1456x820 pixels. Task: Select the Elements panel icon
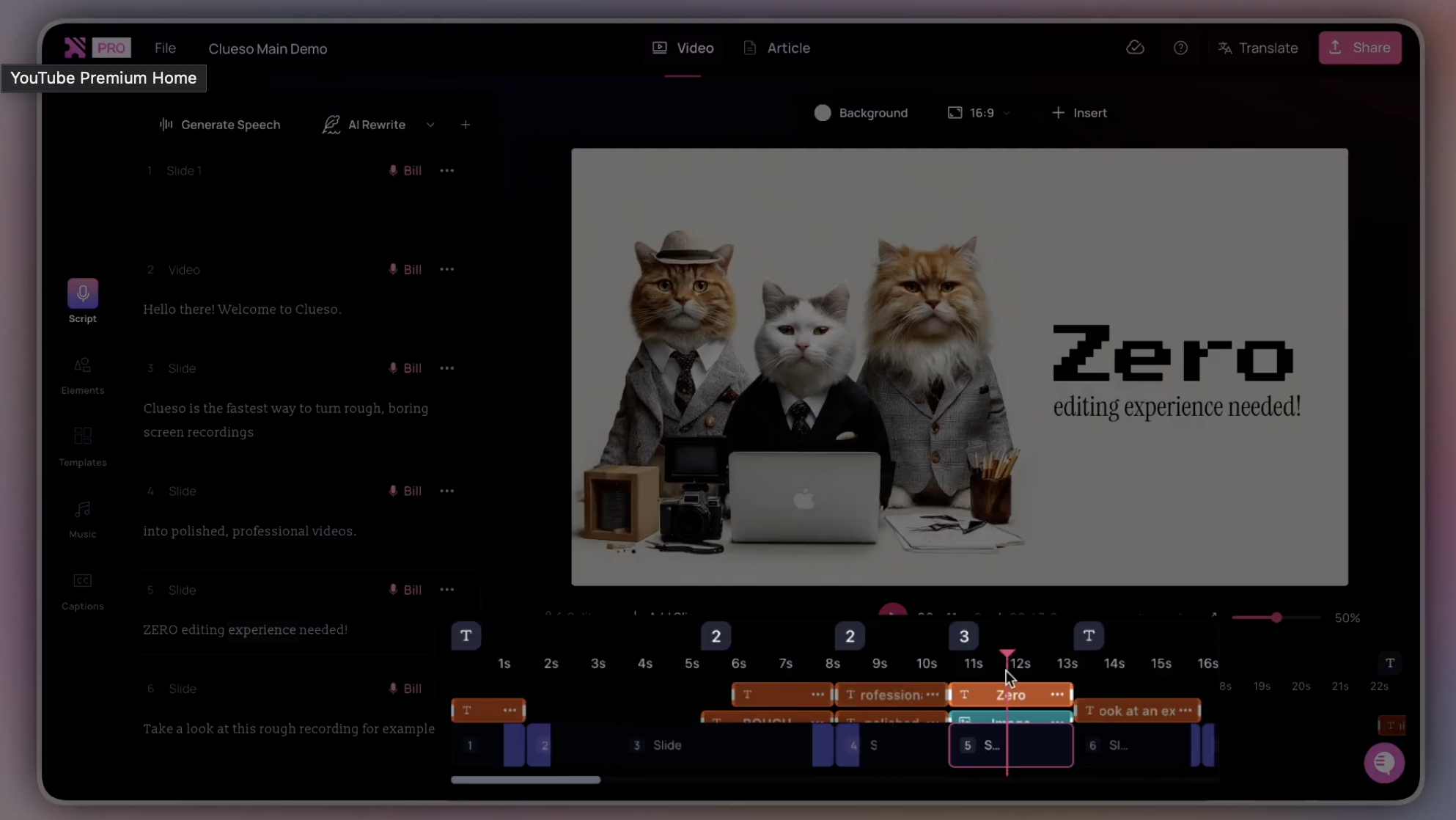(x=82, y=365)
